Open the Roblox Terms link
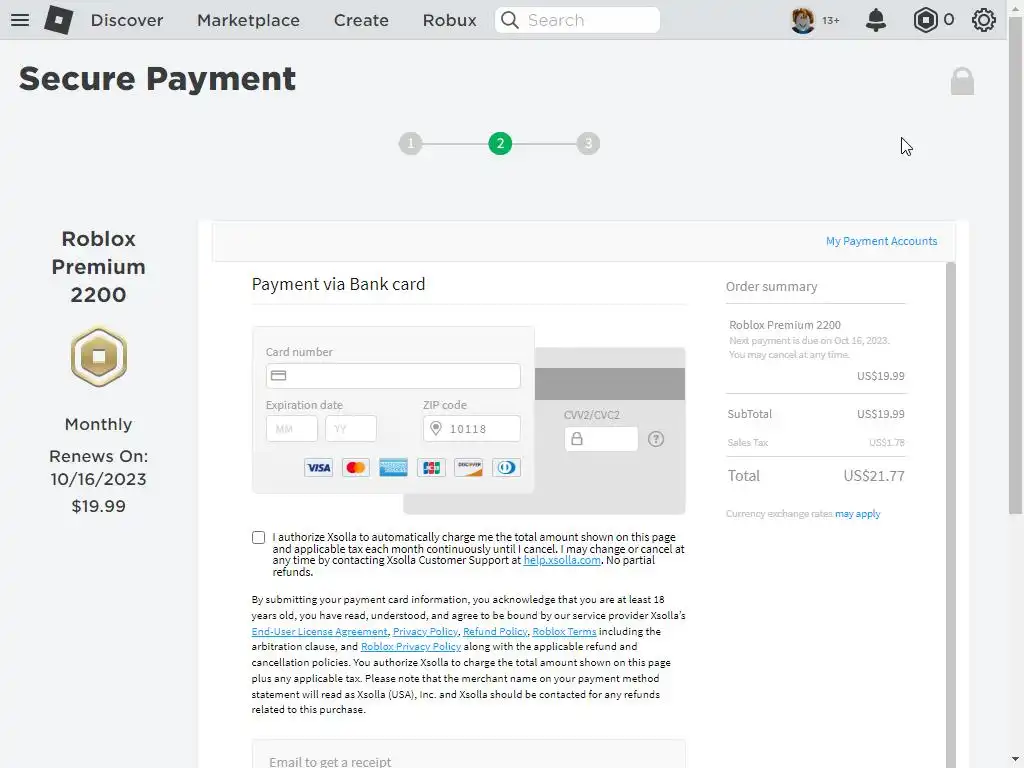Viewport: 1024px width, 768px height. pos(564,632)
